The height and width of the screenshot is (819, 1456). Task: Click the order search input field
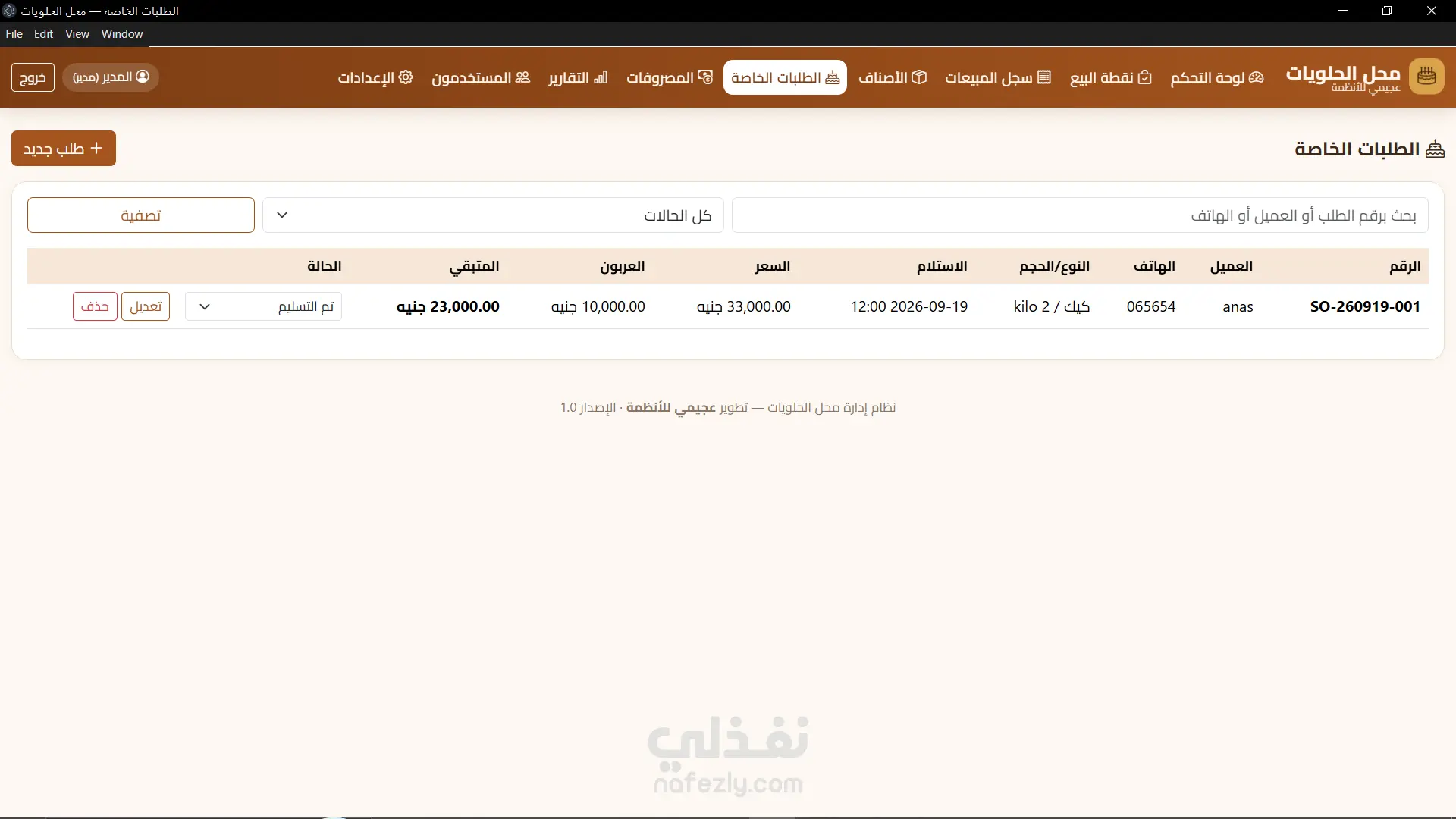coord(1080,215)
